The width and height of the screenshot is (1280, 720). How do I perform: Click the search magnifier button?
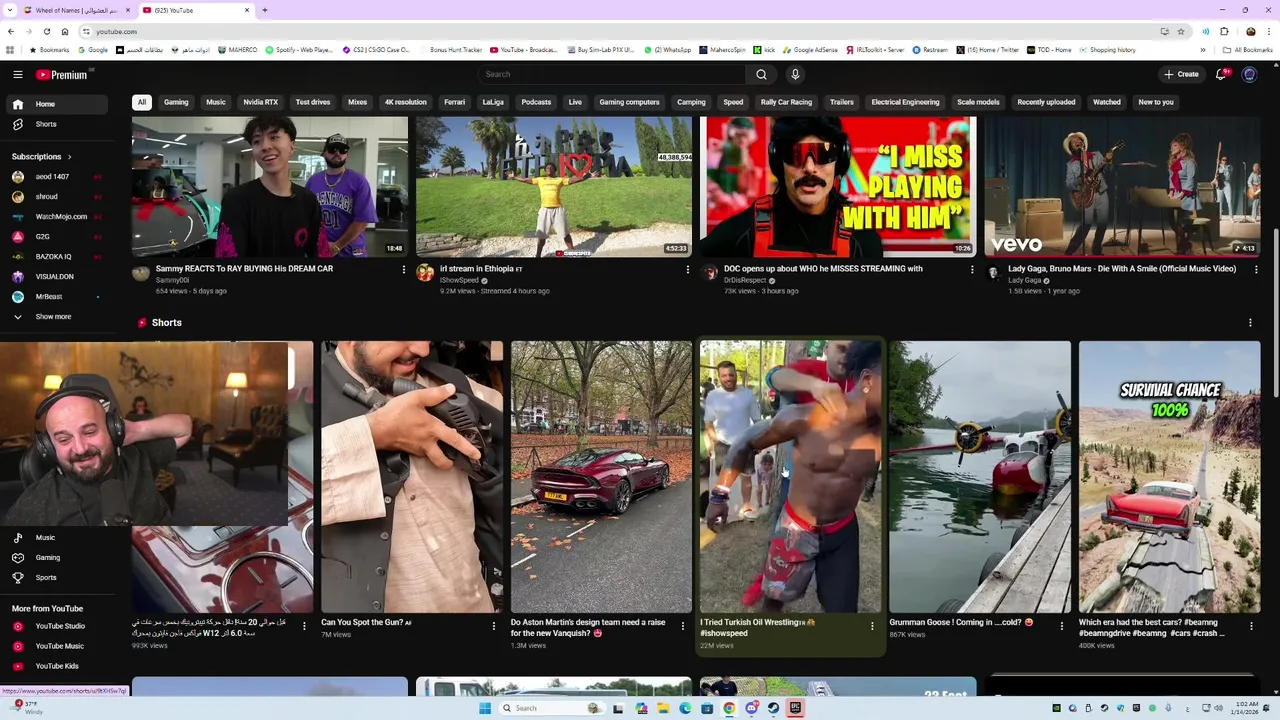[x=761, y=74]
